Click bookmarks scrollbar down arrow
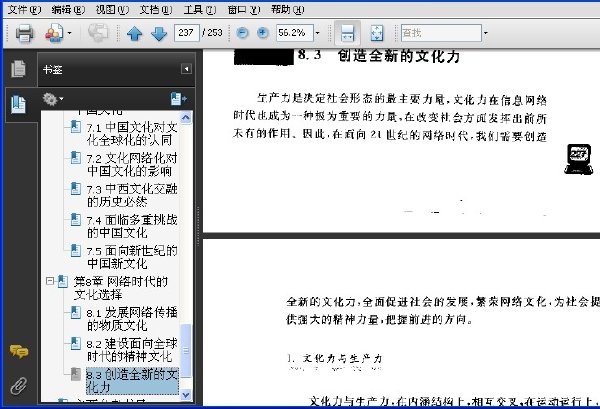Image resolution: width=600 pixels, height=409 pixels. pyautogui.click(x=186, y=394)
